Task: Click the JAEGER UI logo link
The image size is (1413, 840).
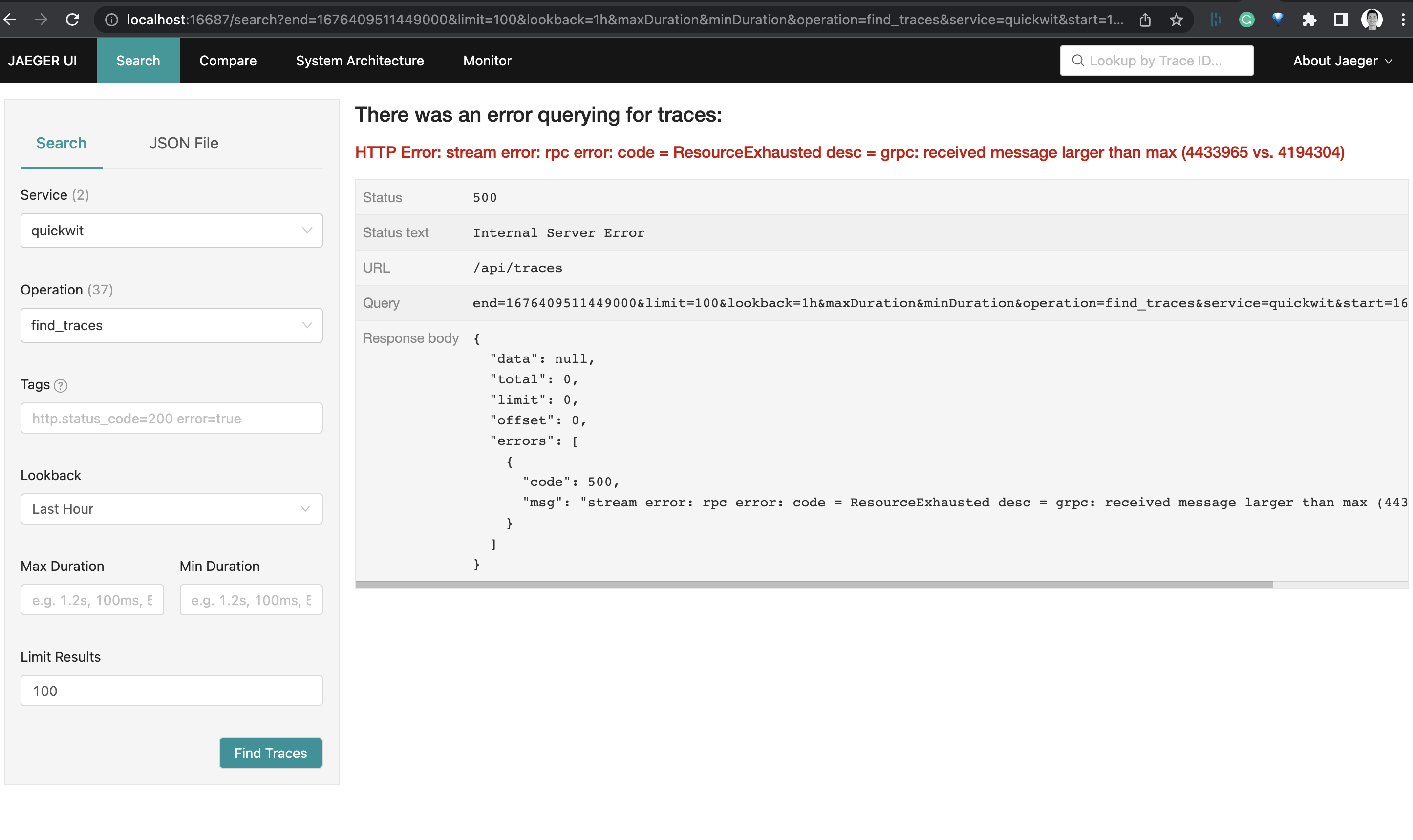Action: [x=43, y=61]
